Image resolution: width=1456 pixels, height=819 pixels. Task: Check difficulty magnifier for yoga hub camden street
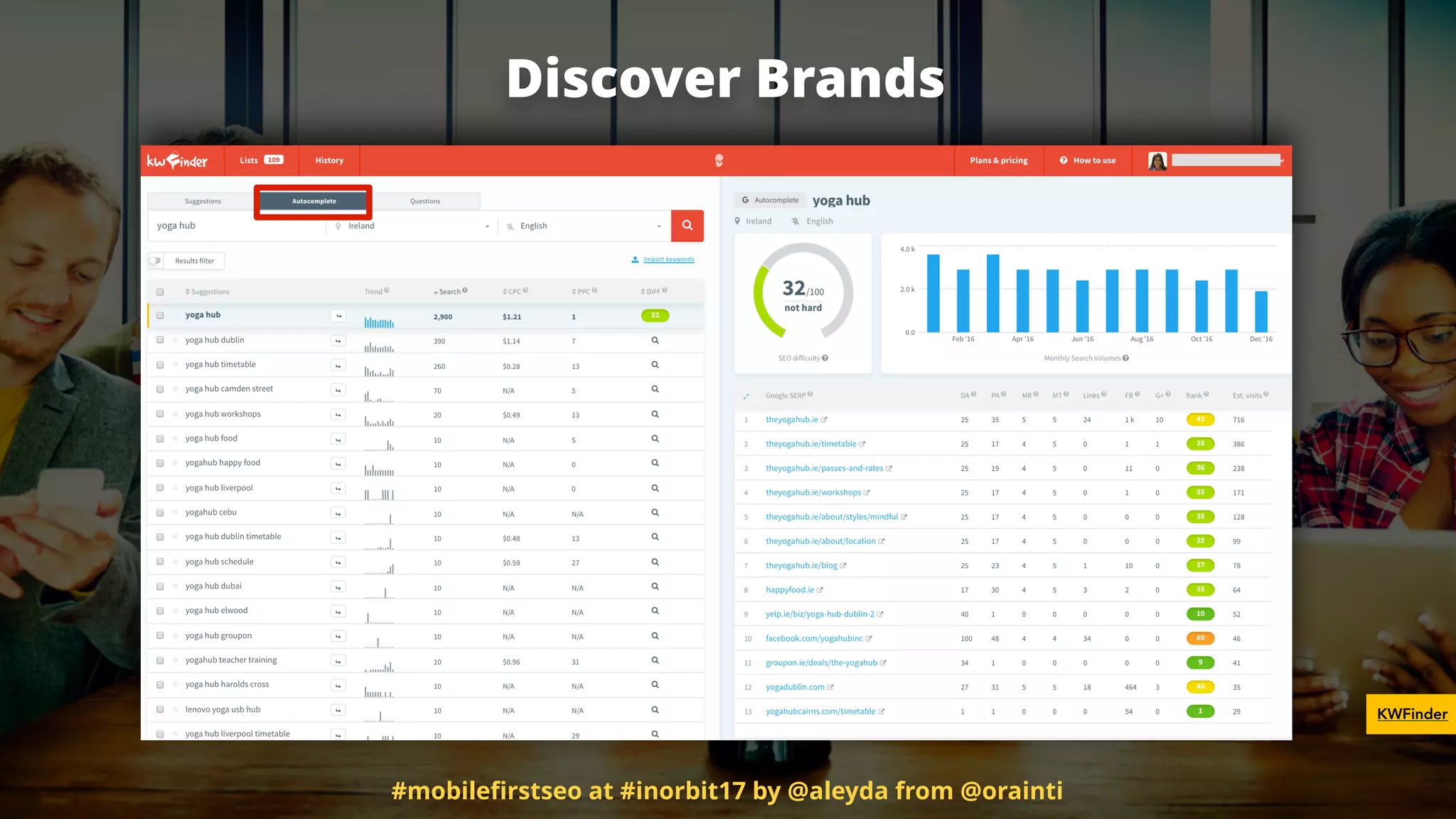pos(655,389)
